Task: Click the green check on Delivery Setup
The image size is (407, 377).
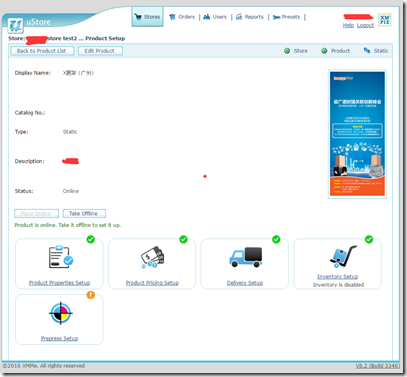Action: coord(276,239)
